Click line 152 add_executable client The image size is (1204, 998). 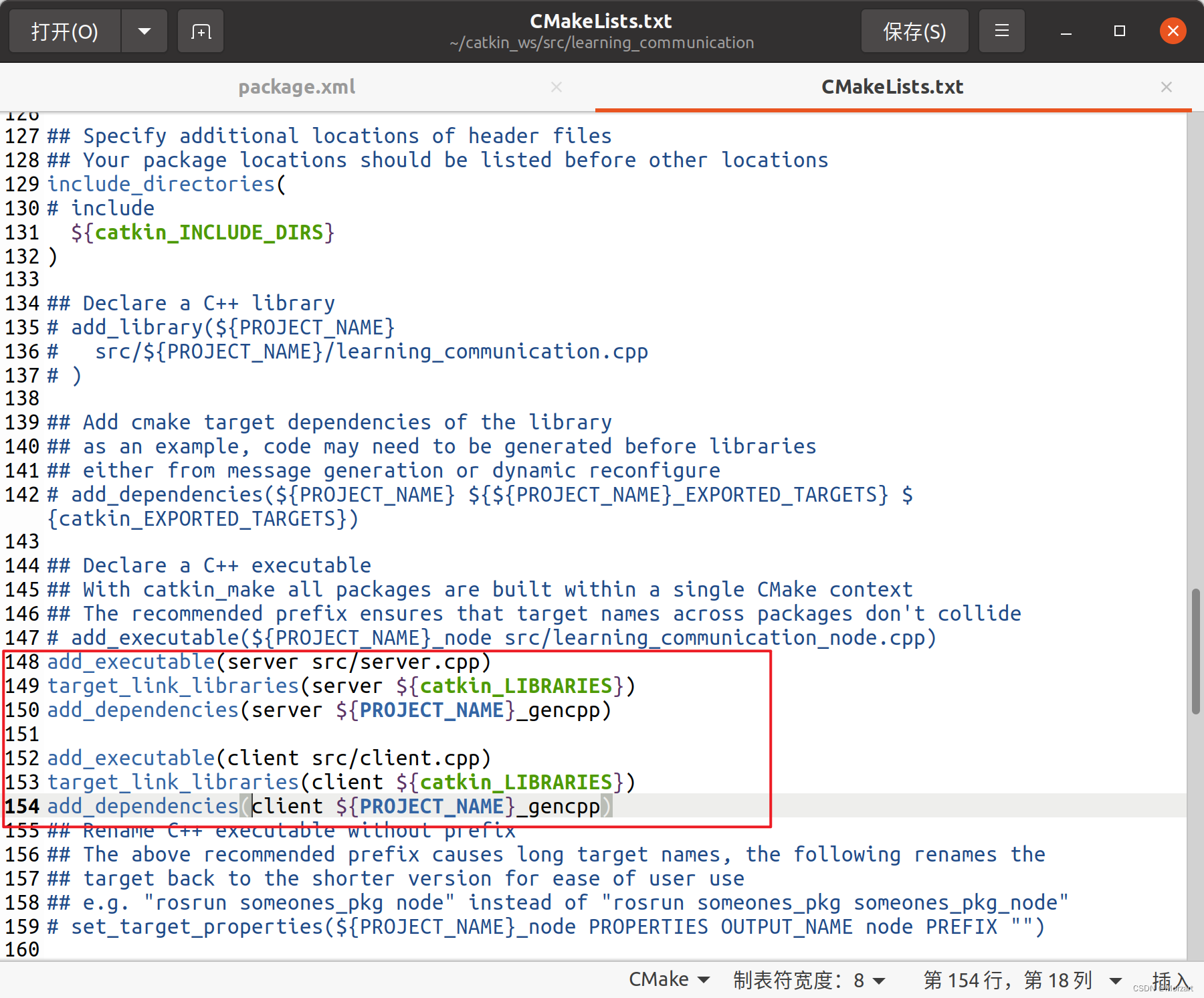(270, 758)
